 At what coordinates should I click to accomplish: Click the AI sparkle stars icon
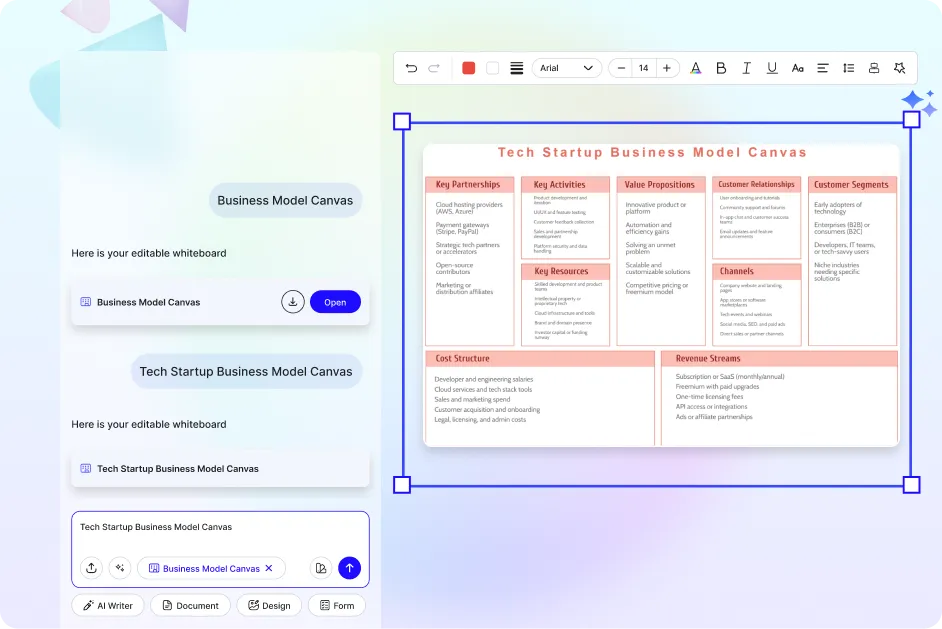tap(919, 102)
